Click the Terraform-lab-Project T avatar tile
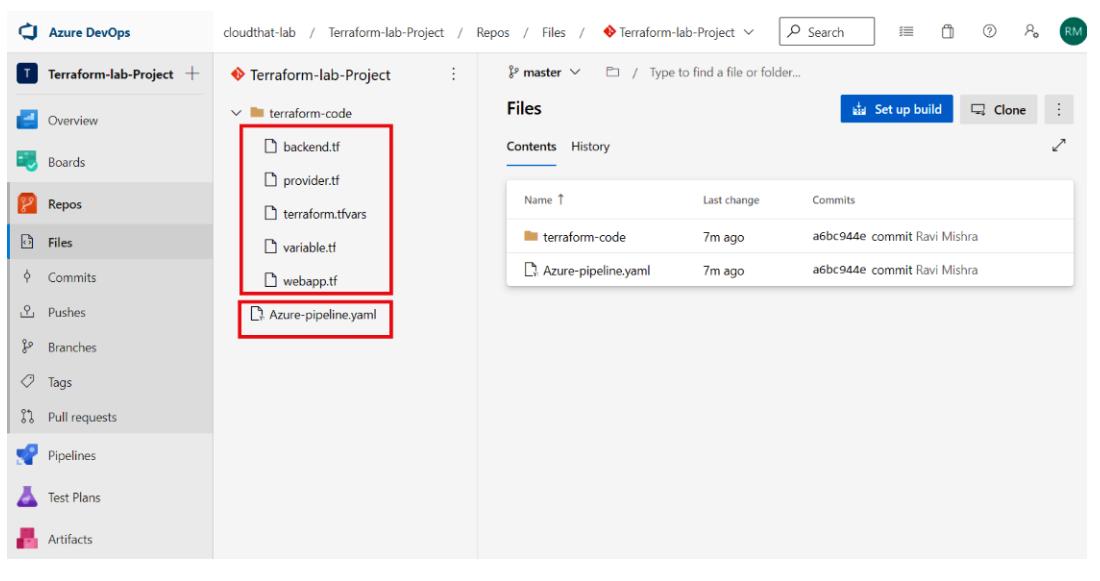The image size is (1100, 581). 27,74
